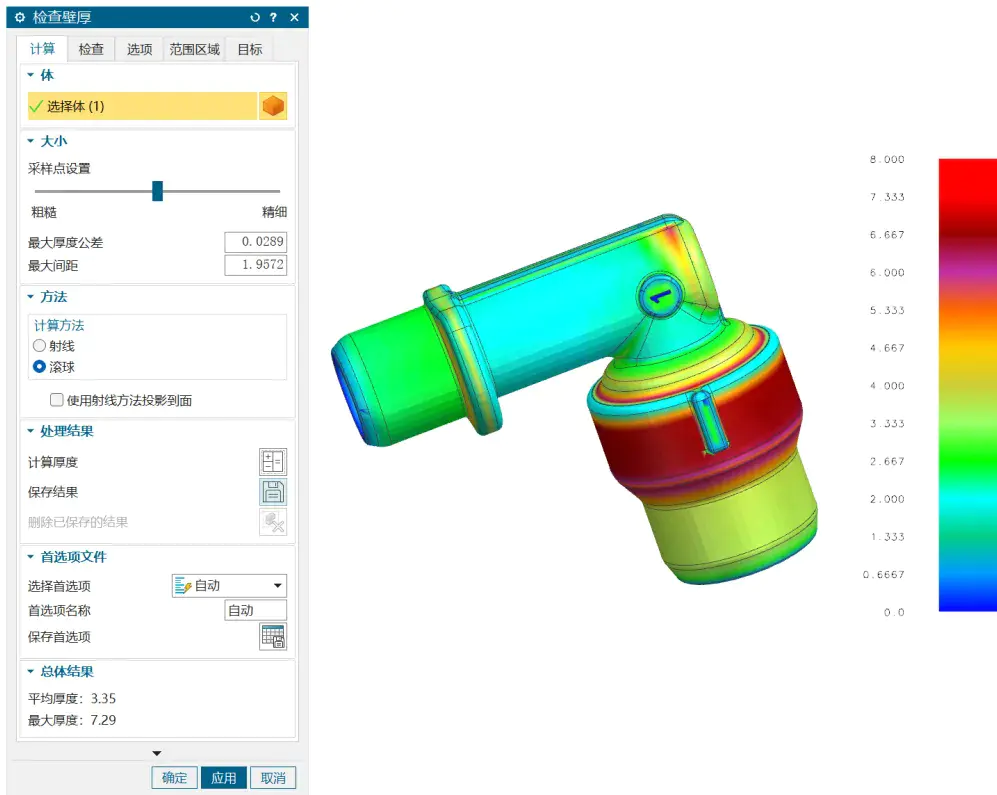
Task: Switch to the 选项 tab
Action: [x=139, y=49]
